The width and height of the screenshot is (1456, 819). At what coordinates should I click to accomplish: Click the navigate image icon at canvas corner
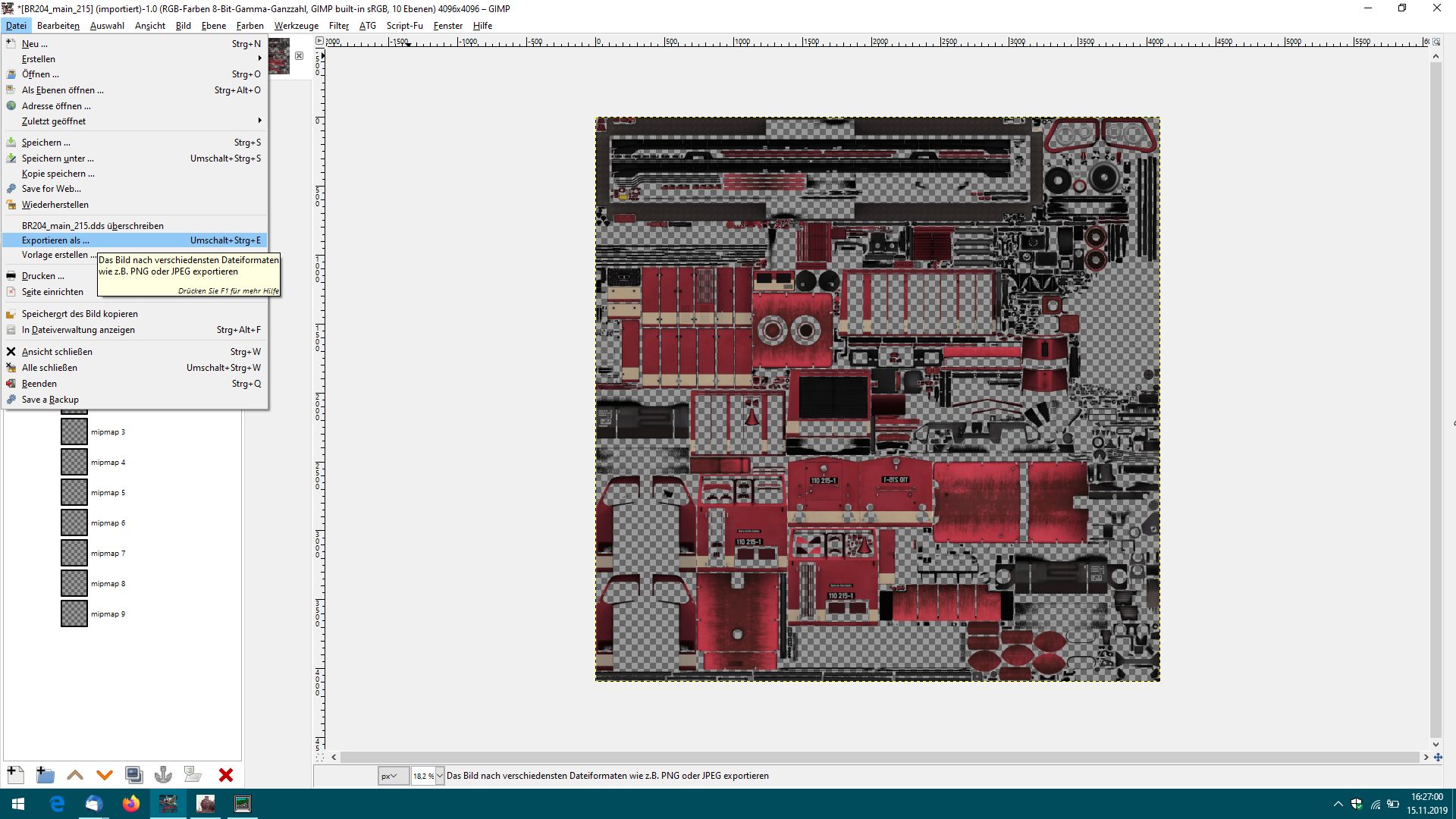1438,757
